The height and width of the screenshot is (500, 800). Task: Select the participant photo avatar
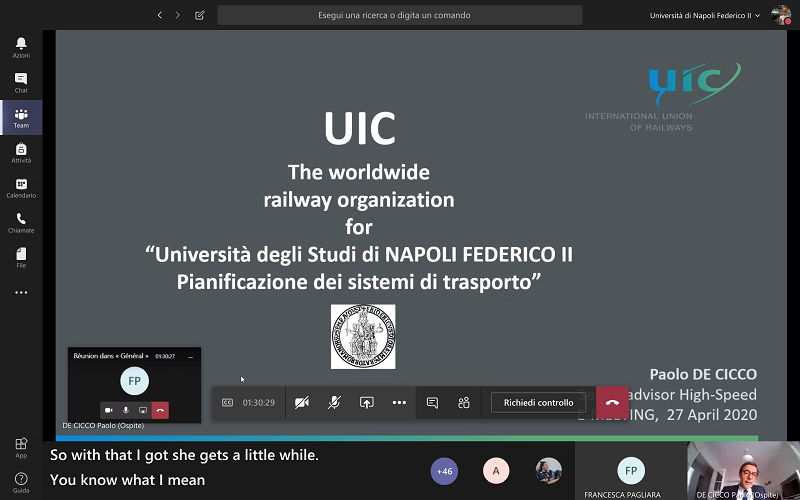pos(548,471)
